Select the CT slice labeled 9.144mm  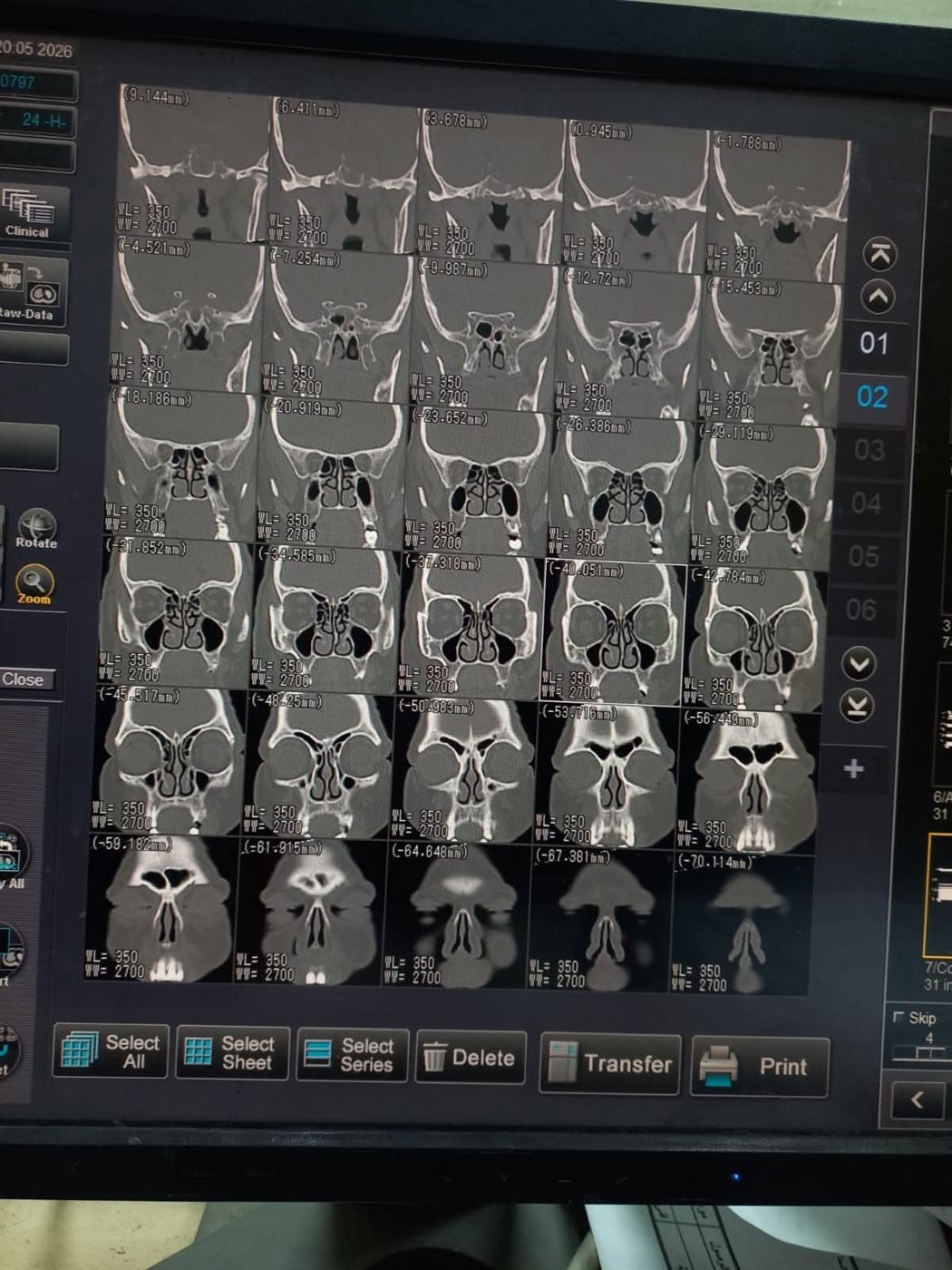[x=194, y=161]
